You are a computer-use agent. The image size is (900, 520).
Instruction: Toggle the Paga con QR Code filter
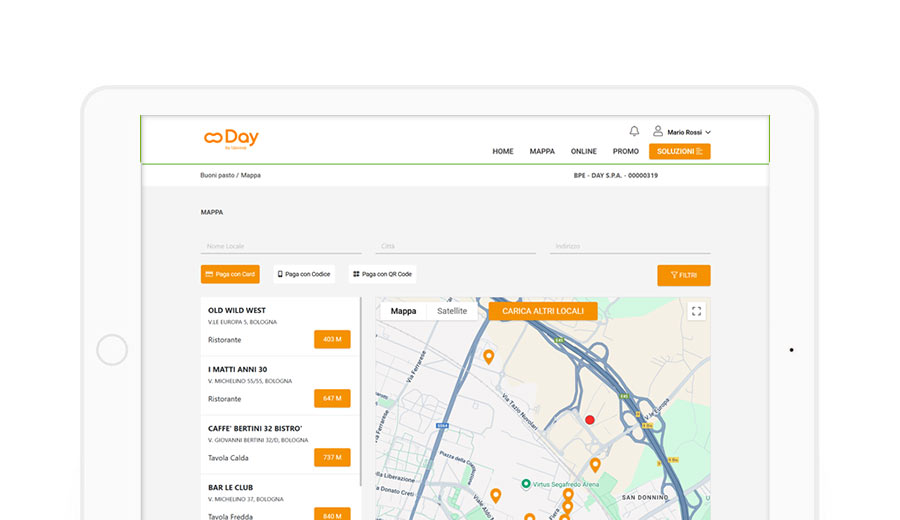[x=382, y=274]
